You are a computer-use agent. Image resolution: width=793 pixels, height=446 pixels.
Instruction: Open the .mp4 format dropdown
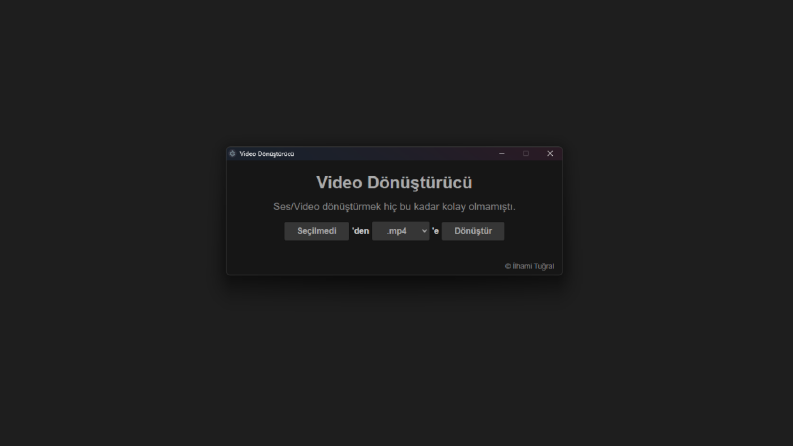[401, 231]
